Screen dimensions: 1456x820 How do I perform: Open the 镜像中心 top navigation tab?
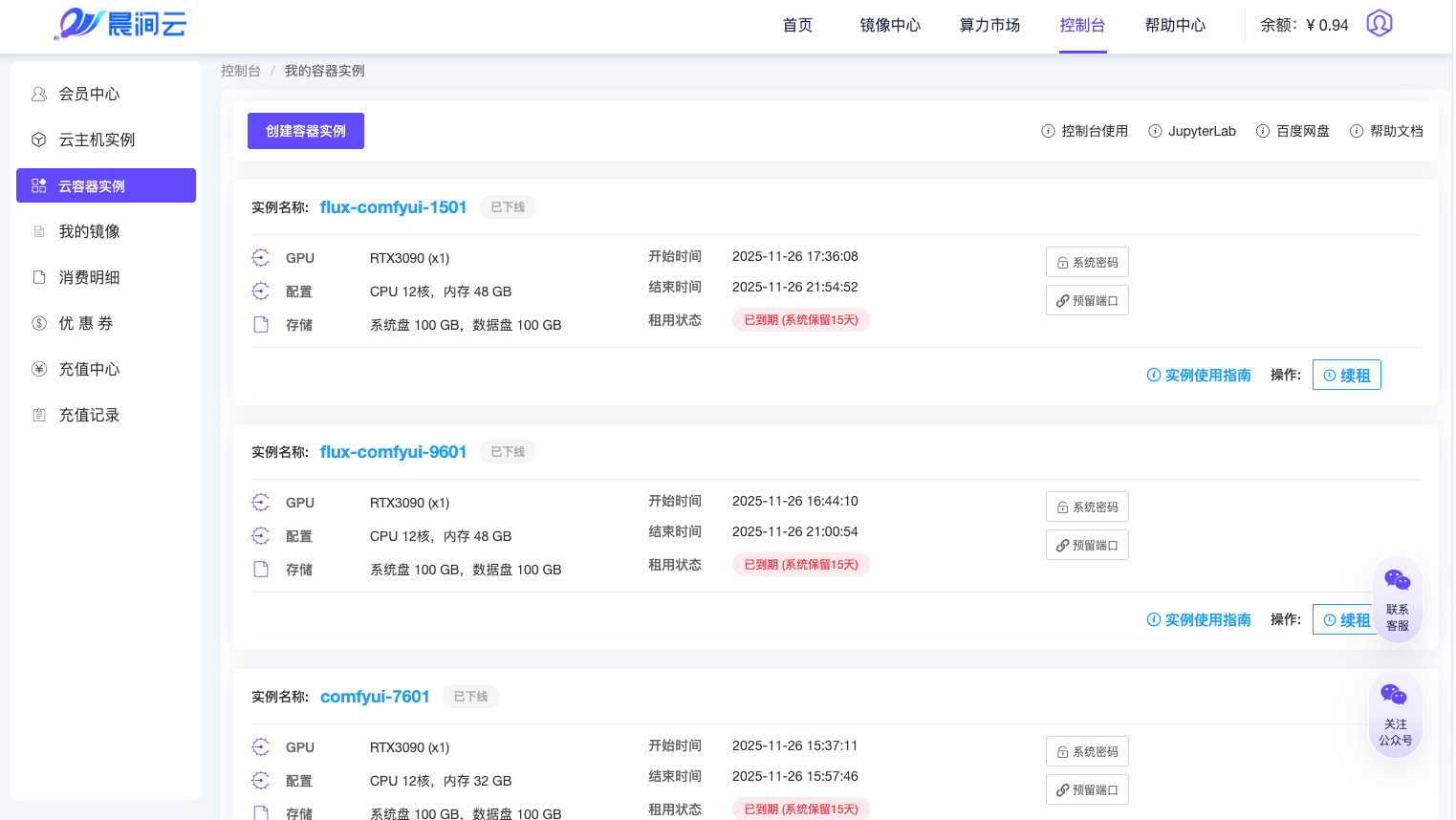[x=890, y=25]
